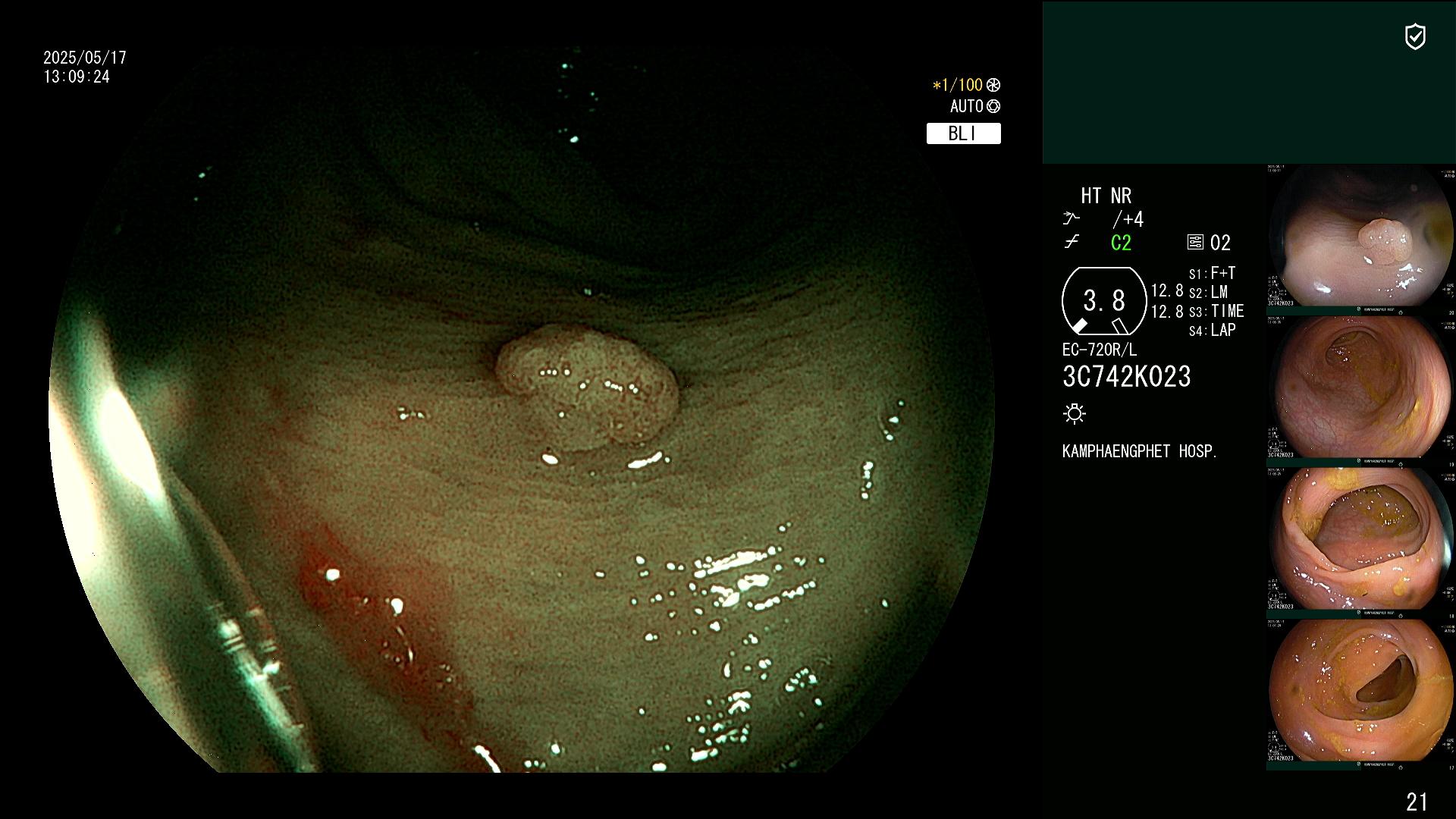Click the S2: LM switch assignment
1456x819 pixels.
1209,292
